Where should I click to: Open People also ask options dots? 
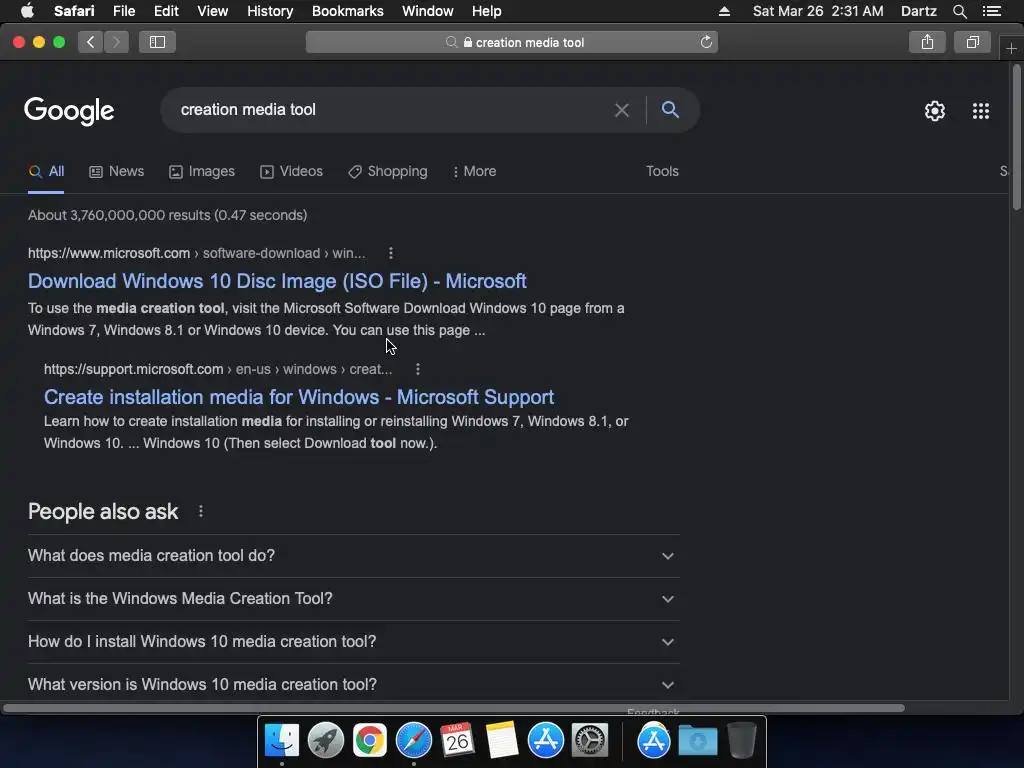pyautogui.click(x=200, y=511)
